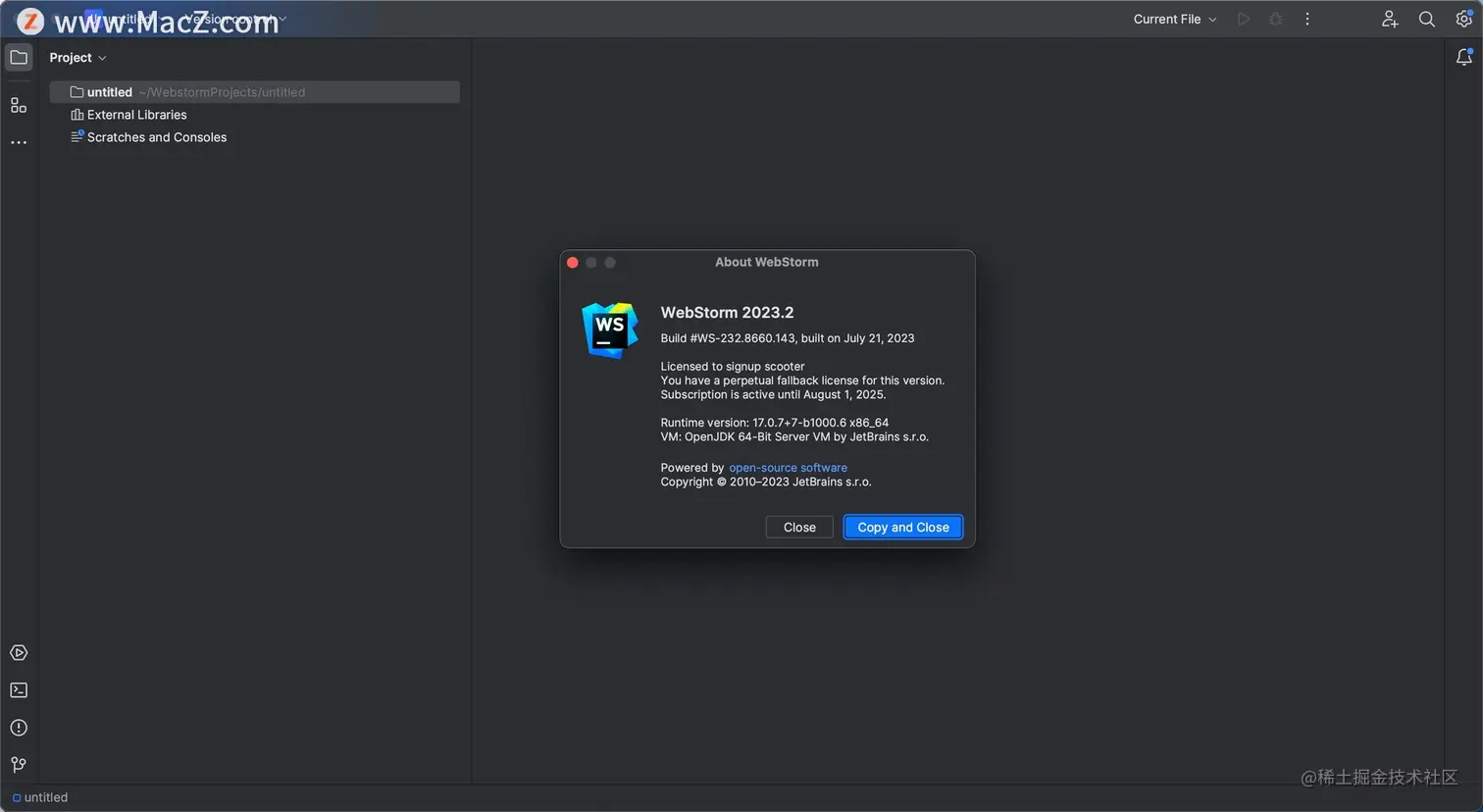This screenshot has width=1483, height=812.
Task: Click the untitled breadcrumb in status bar
Action: (x=40, y=797)
